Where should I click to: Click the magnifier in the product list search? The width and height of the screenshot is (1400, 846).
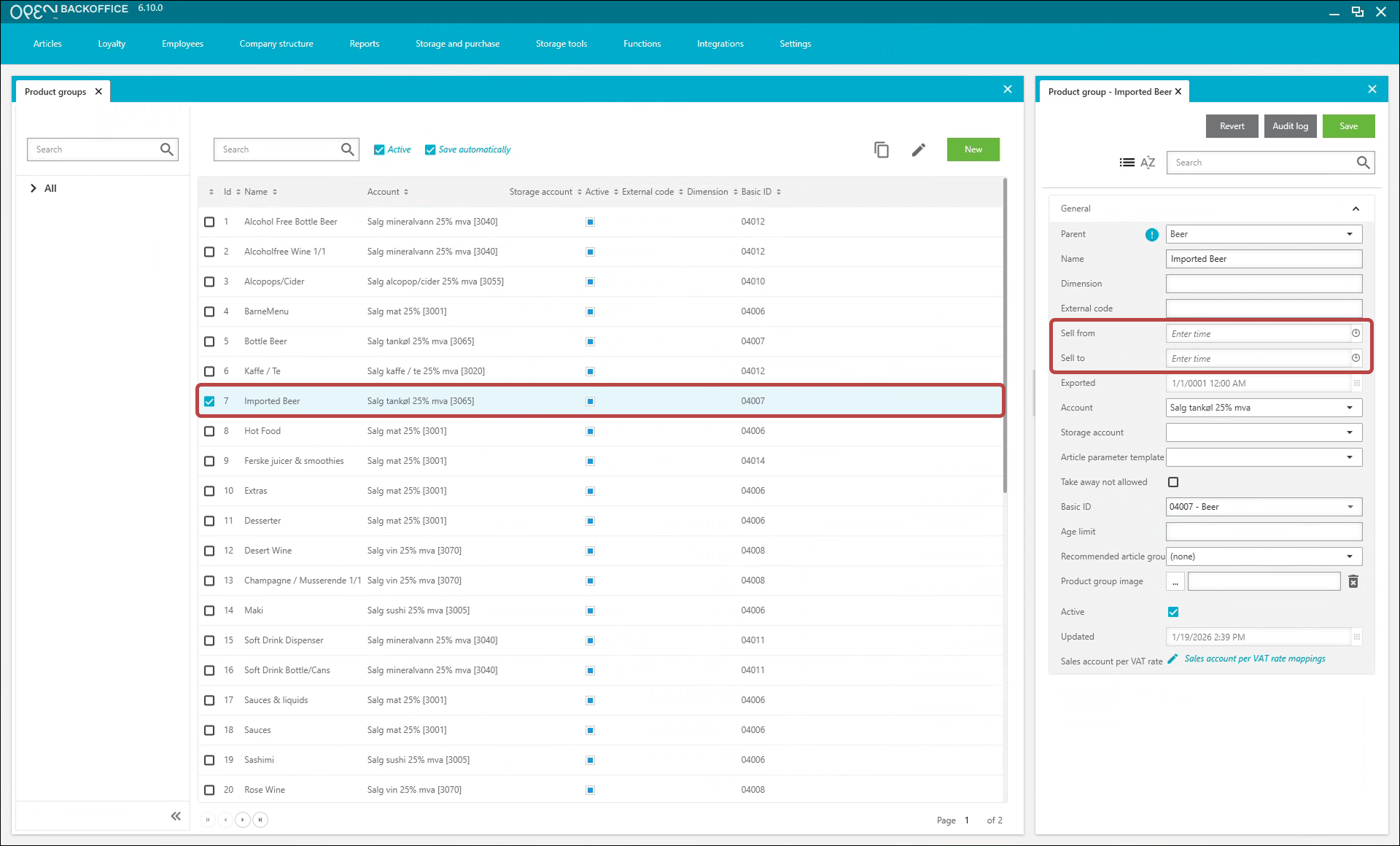coord(348,150)
